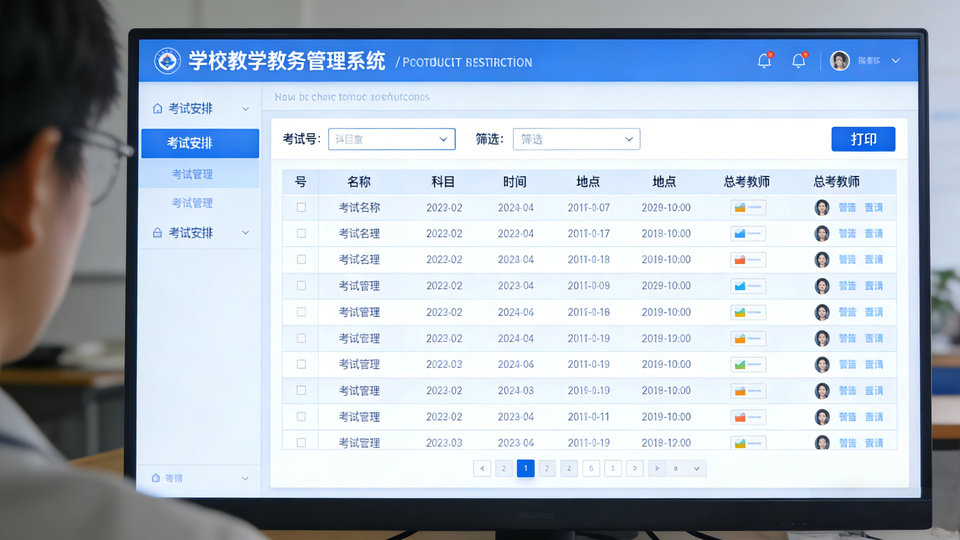Click the school logo in the header

pos(167,61)
